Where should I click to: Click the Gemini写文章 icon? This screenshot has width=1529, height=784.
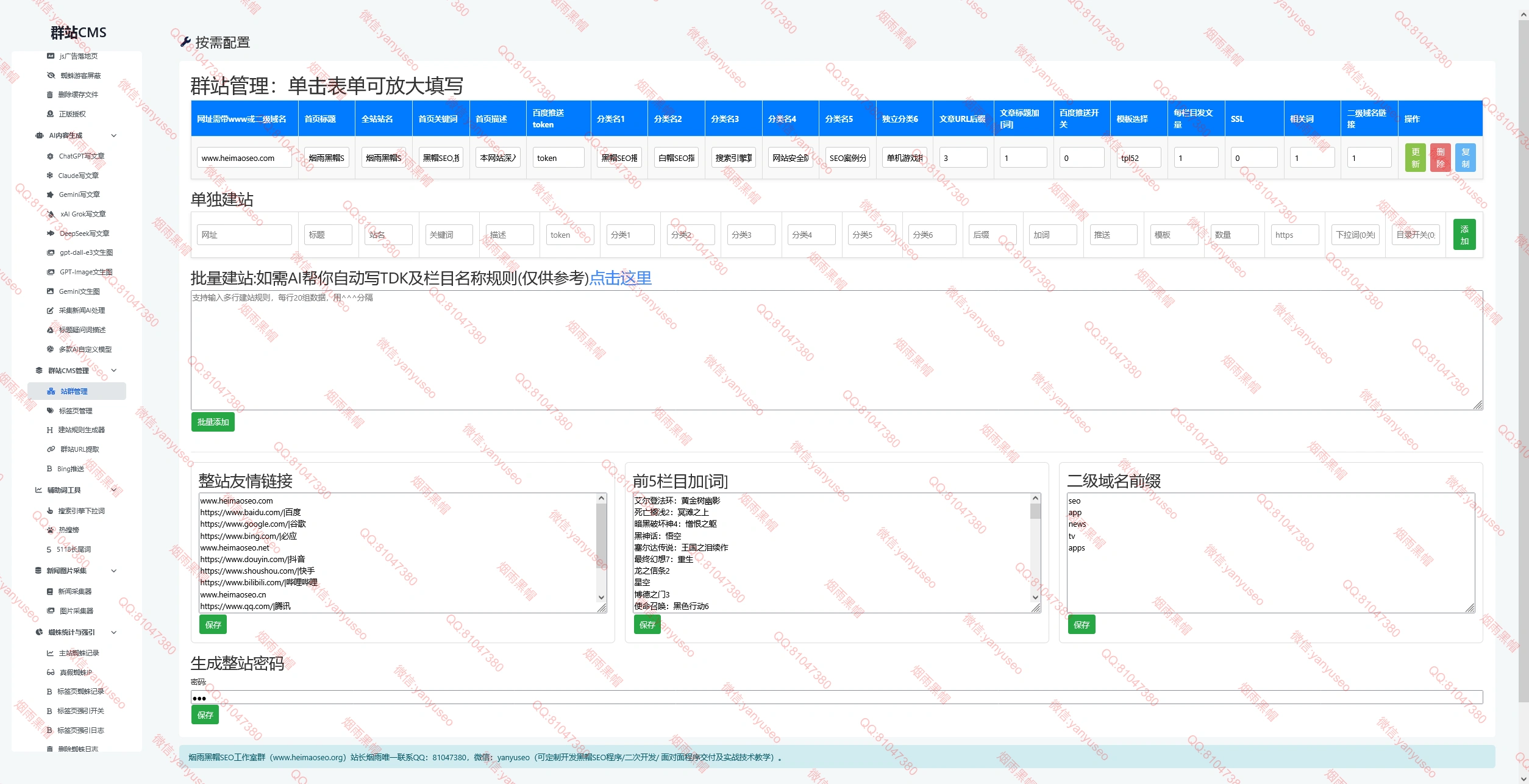click(x=51, y=194)
